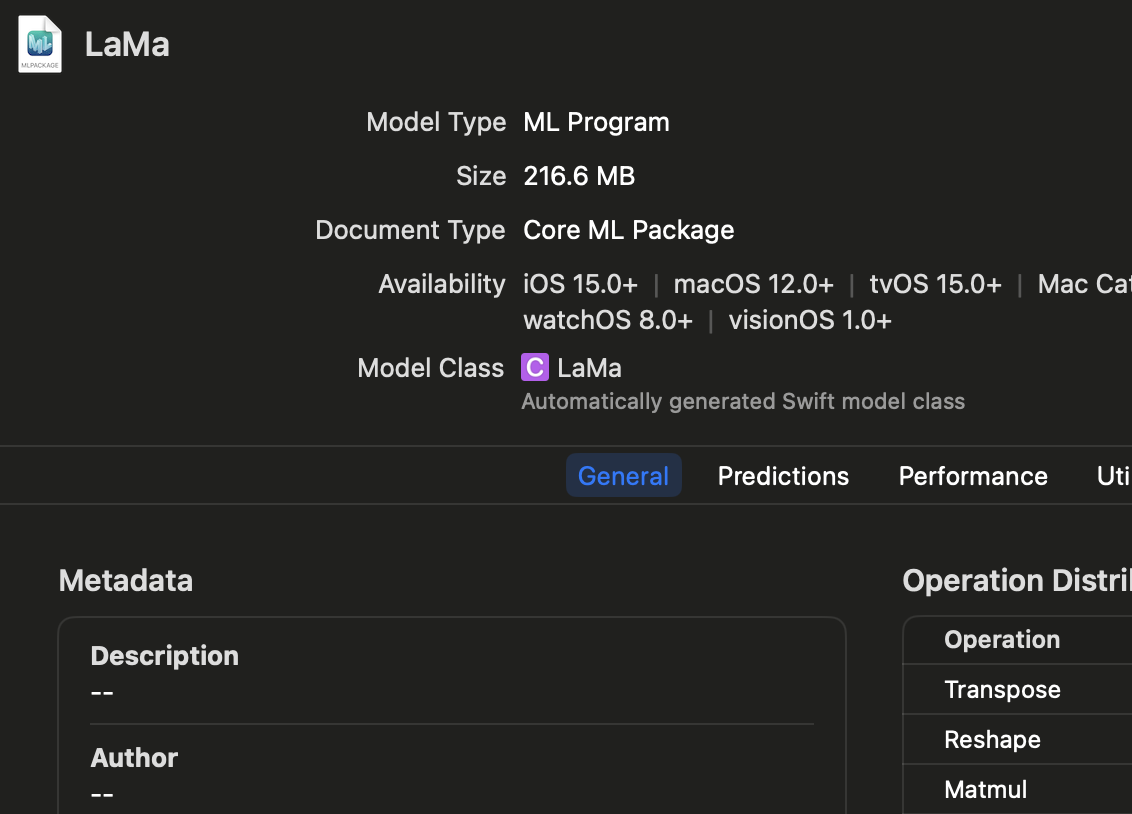
Task: Click the ML Program model type value
Action: pyautogui.click(x=596, y=122)
